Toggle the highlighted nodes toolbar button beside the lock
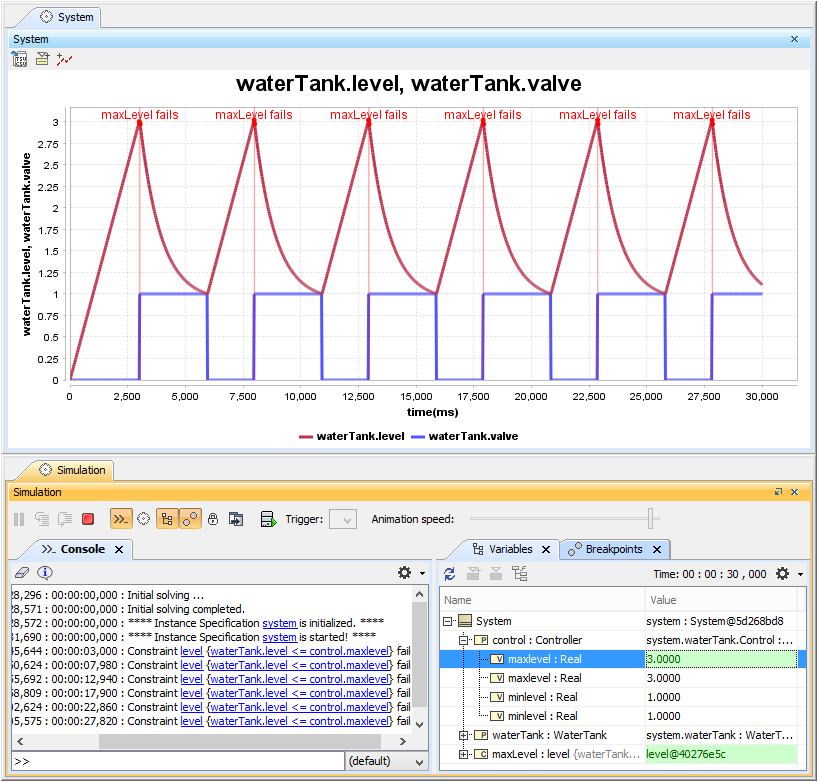Image resolution: width=818 pixels, height=782 pixels. [x=190, y=519]
